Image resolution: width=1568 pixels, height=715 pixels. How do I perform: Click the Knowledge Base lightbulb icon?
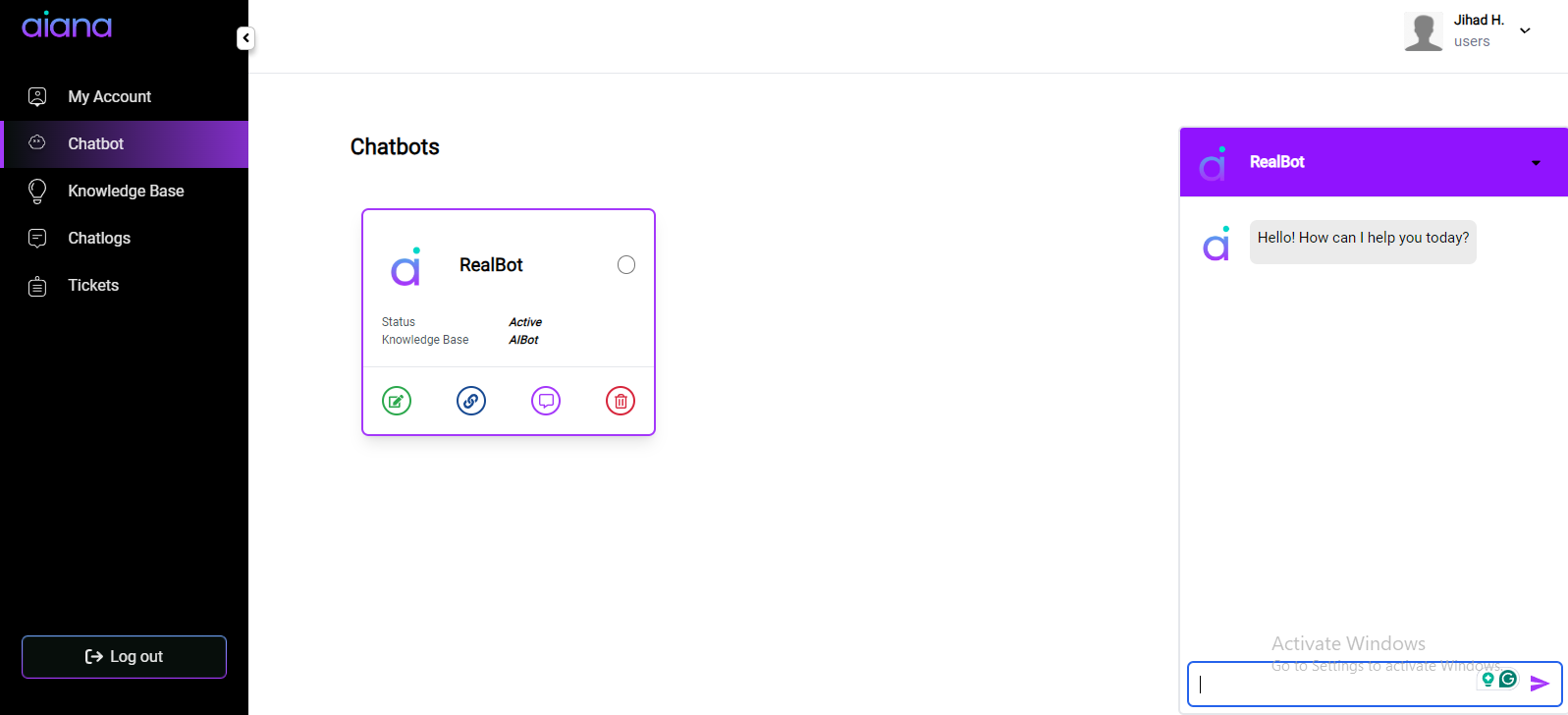[x=37, y=191]
